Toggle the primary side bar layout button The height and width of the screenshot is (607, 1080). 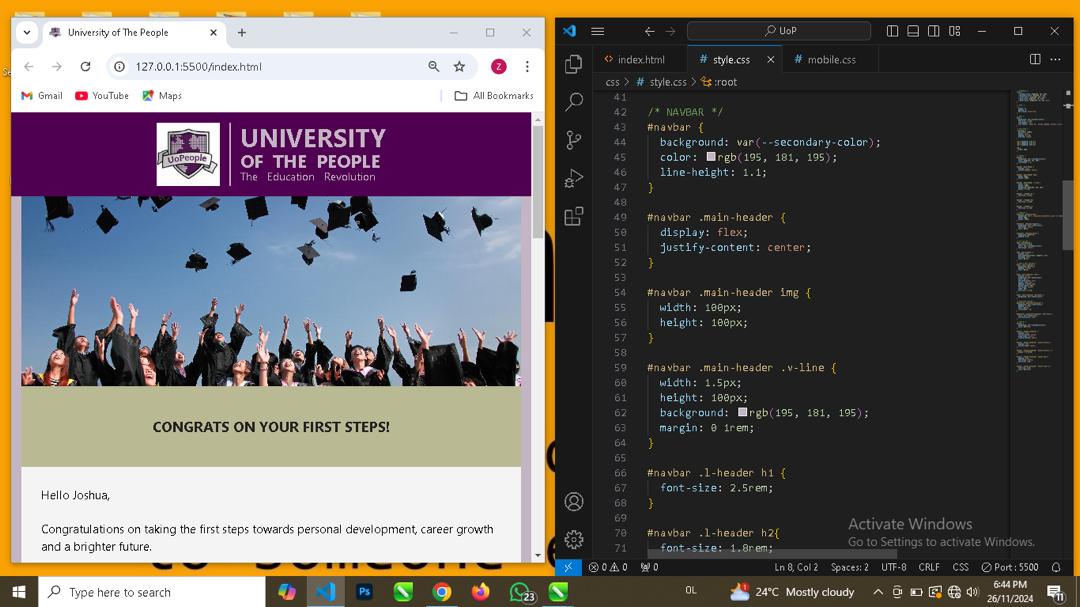click(892, 31)
